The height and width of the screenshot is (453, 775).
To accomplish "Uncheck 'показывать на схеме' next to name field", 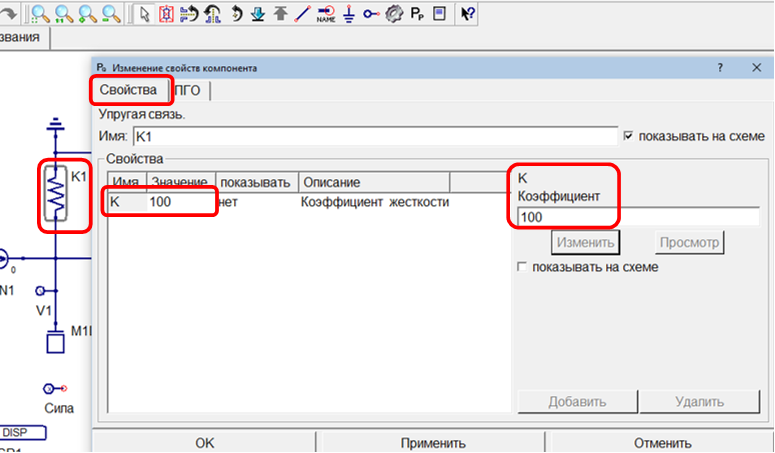I will point(628,135).
